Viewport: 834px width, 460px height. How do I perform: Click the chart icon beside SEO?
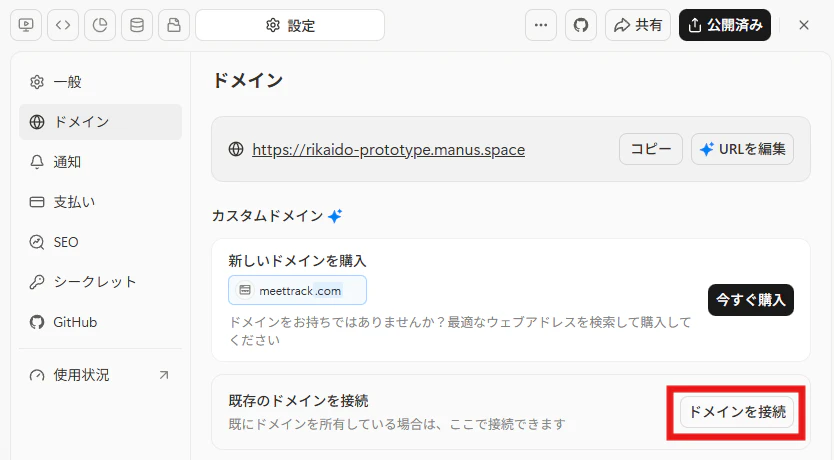37,242
